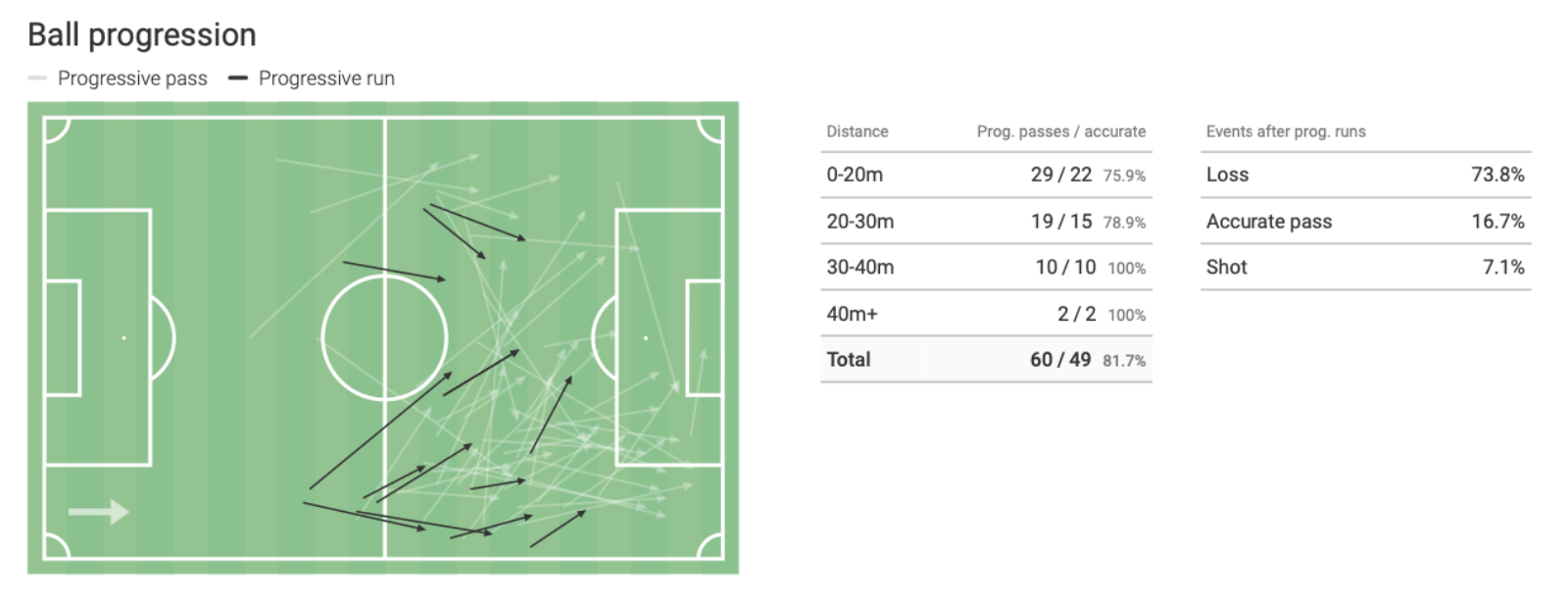The width and height of the screenshot is (1568, 607).
Task: Click the center circle of the pitch
Action: pyautogui.click(x=384, y=337)
